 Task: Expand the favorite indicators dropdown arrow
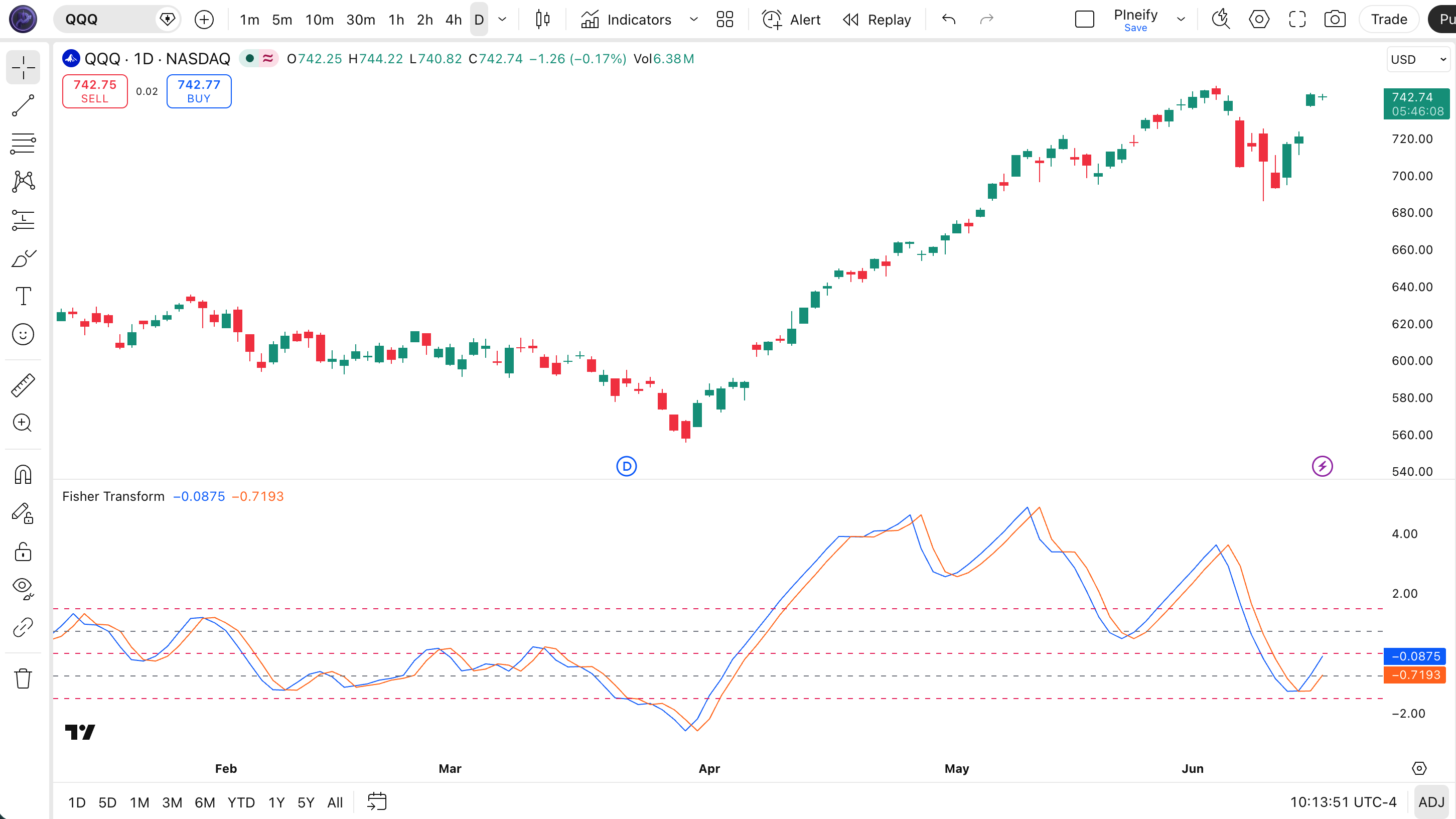[x=693, y=20]
